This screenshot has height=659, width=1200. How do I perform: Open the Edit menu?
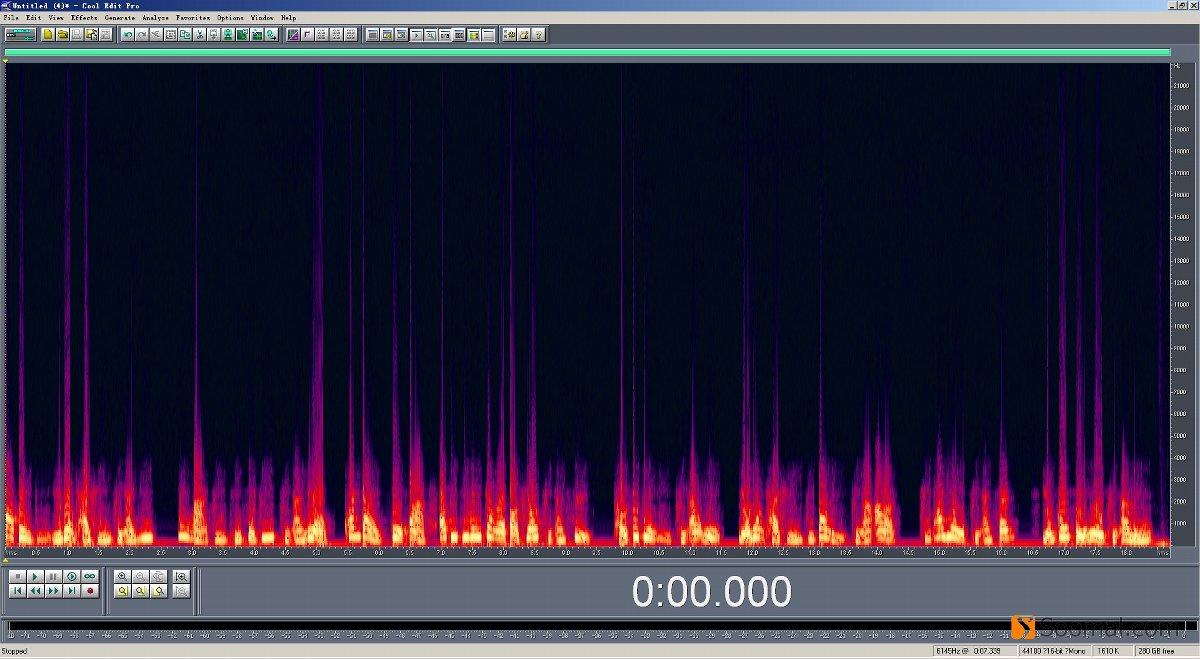pyautogui.click(x=34, y=18)
